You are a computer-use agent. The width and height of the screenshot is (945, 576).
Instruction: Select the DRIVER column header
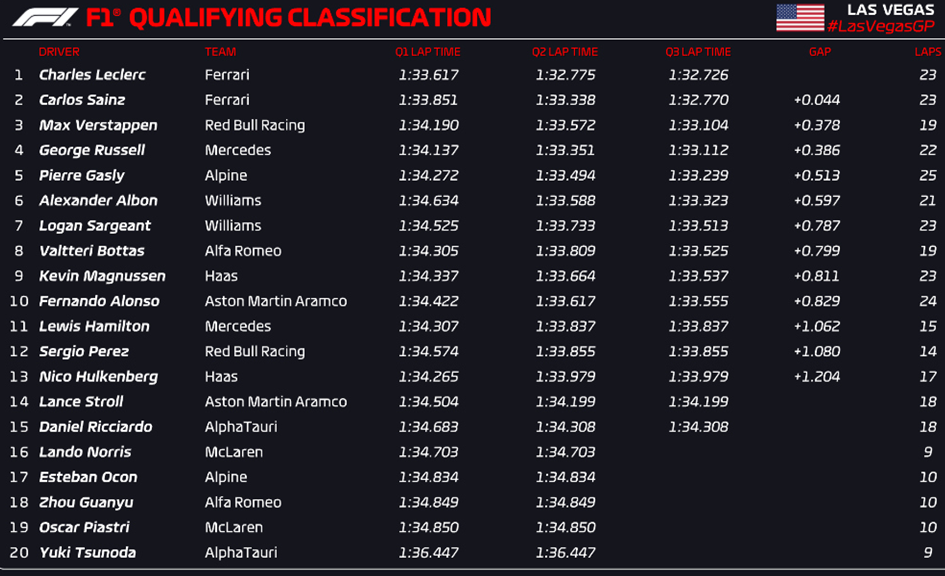(59, 52)
